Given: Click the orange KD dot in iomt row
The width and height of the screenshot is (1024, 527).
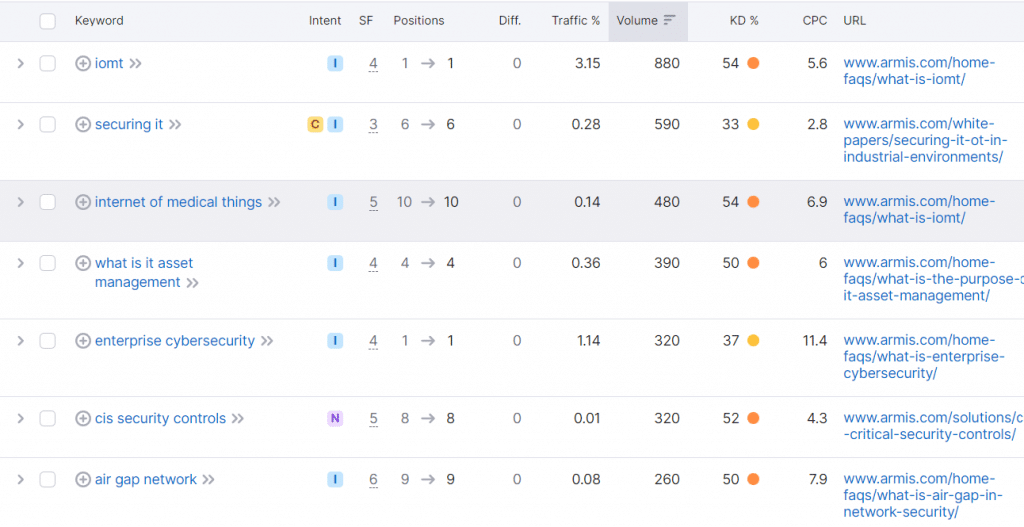Looking at the screenshot, I should (x=753, y=63).
